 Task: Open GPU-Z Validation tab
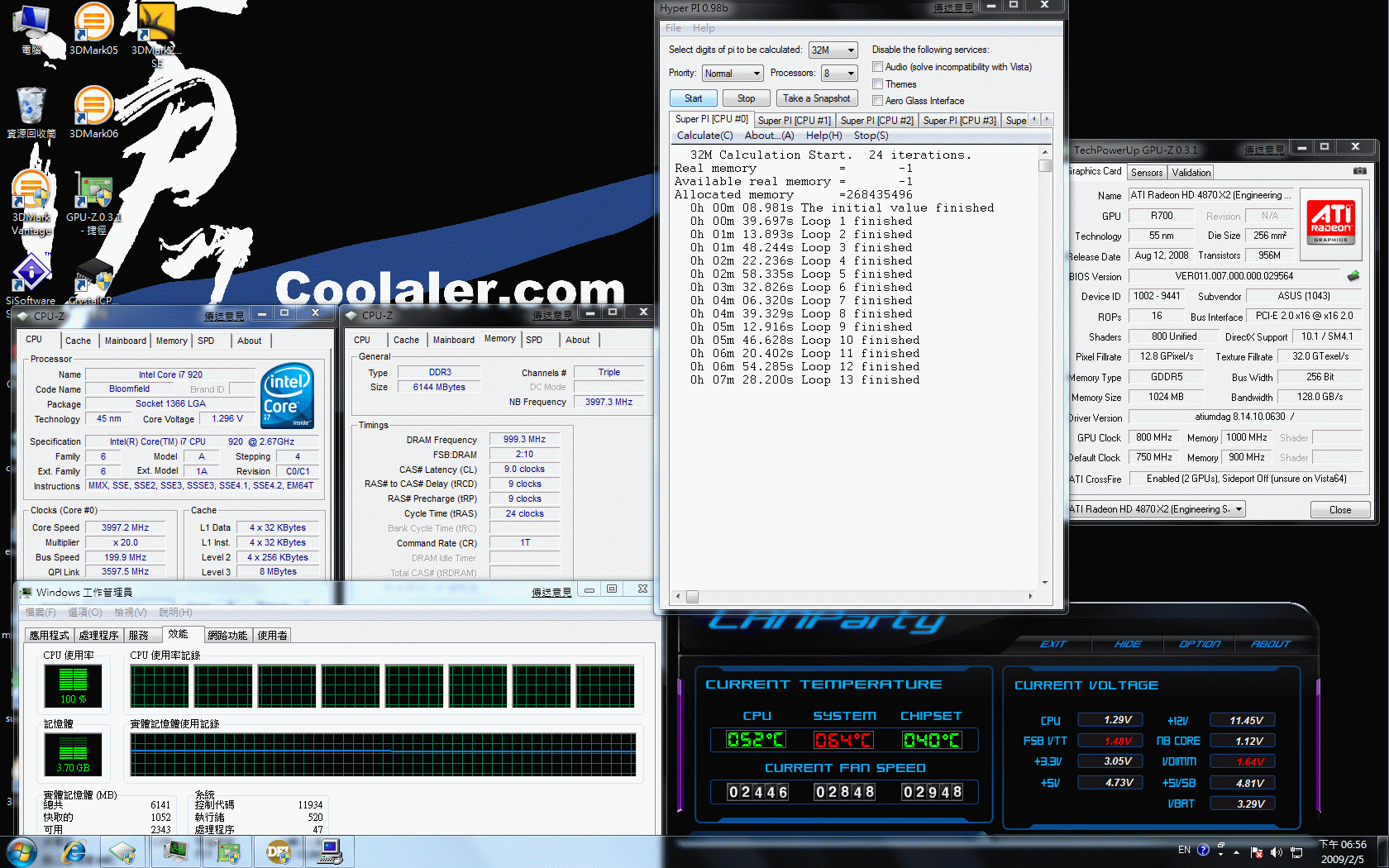click(1191, 172)
